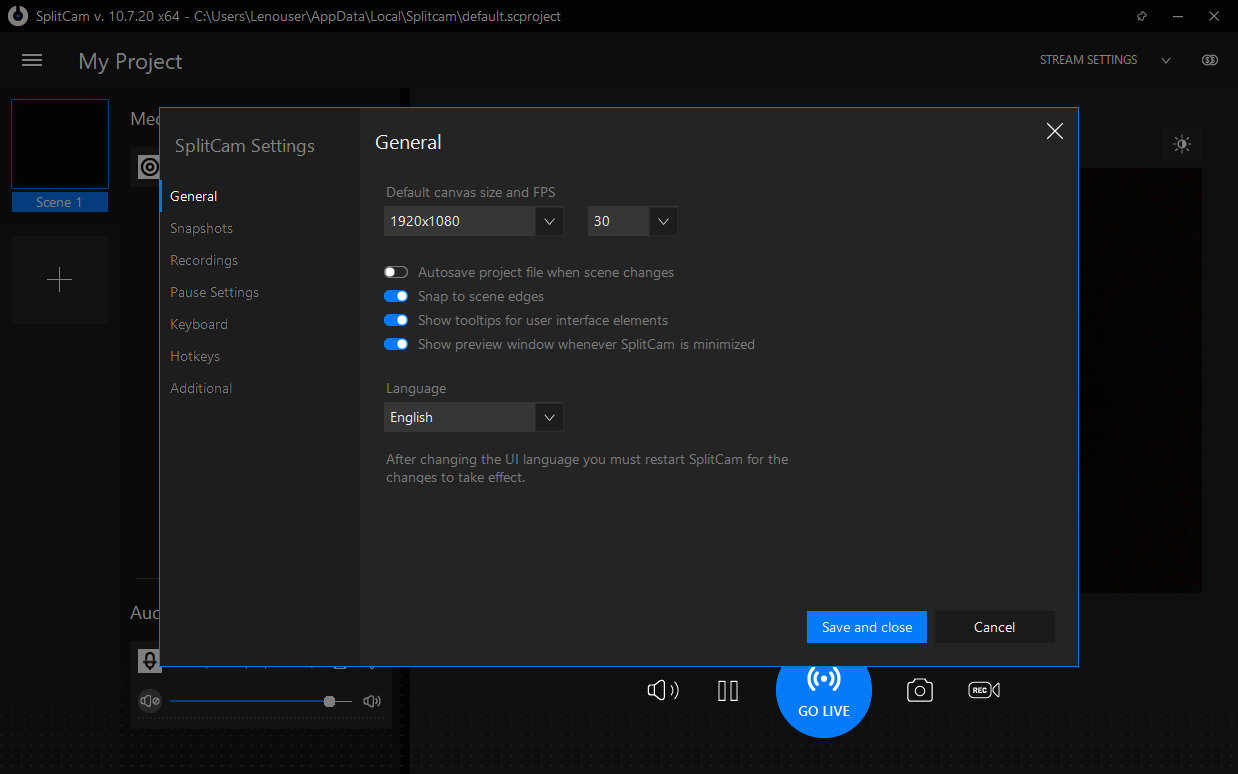Toggle the speaker output icon
Viewport: 1238px width, 774px height.
point(663,690)
